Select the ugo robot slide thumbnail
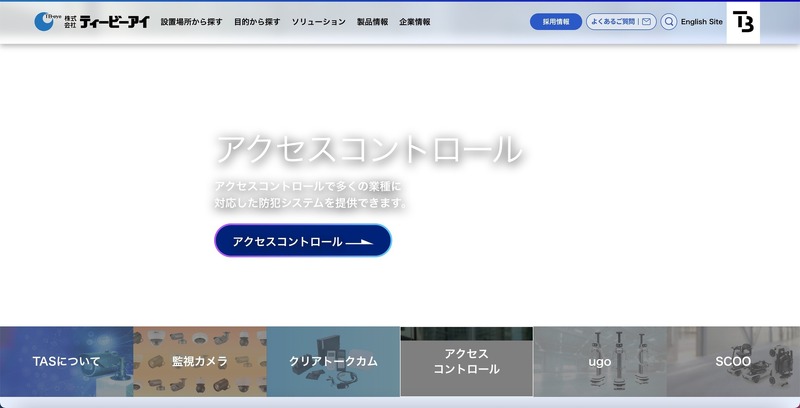This screenshot has width=800, height=408. (x=600, y=361)
